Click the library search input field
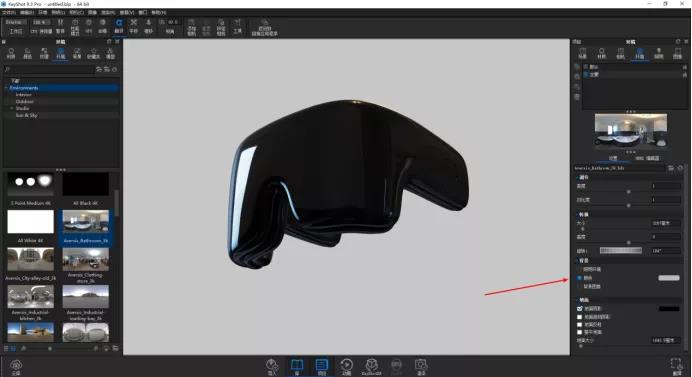 [49, 69]
